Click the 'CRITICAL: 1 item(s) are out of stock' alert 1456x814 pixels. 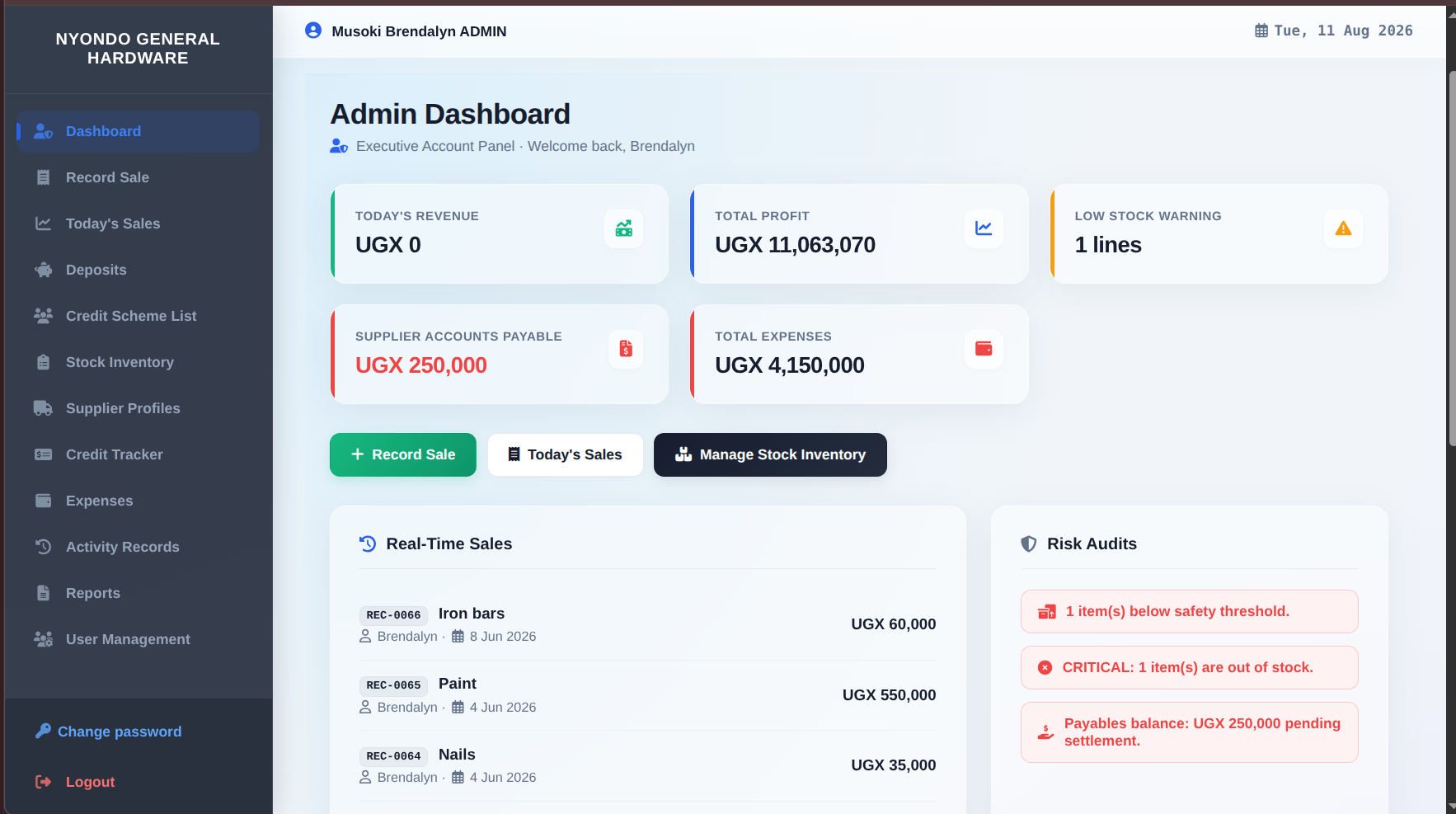(x=1190, y=667)
